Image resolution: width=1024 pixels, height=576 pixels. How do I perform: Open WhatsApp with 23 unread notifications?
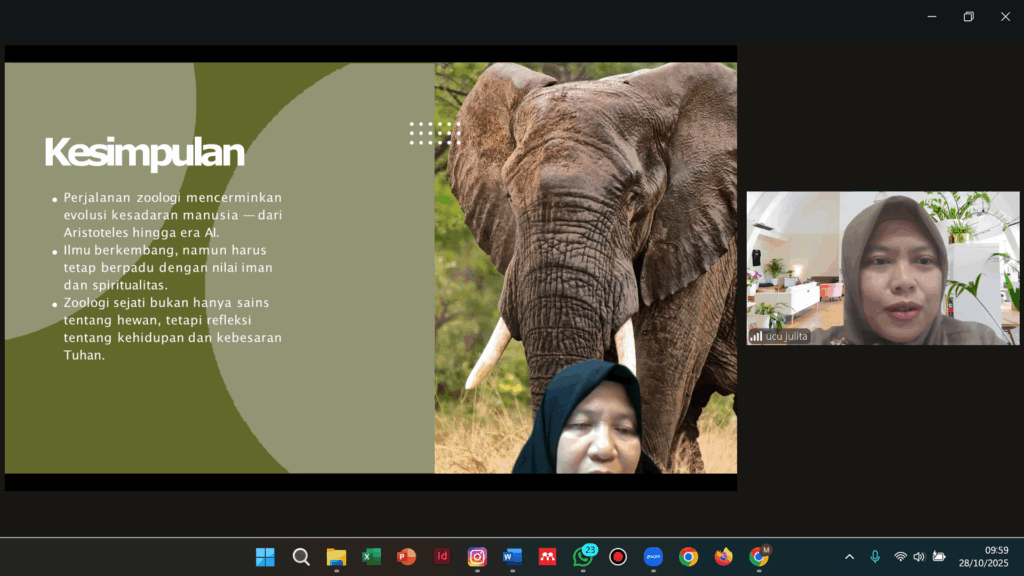[582, 557]
